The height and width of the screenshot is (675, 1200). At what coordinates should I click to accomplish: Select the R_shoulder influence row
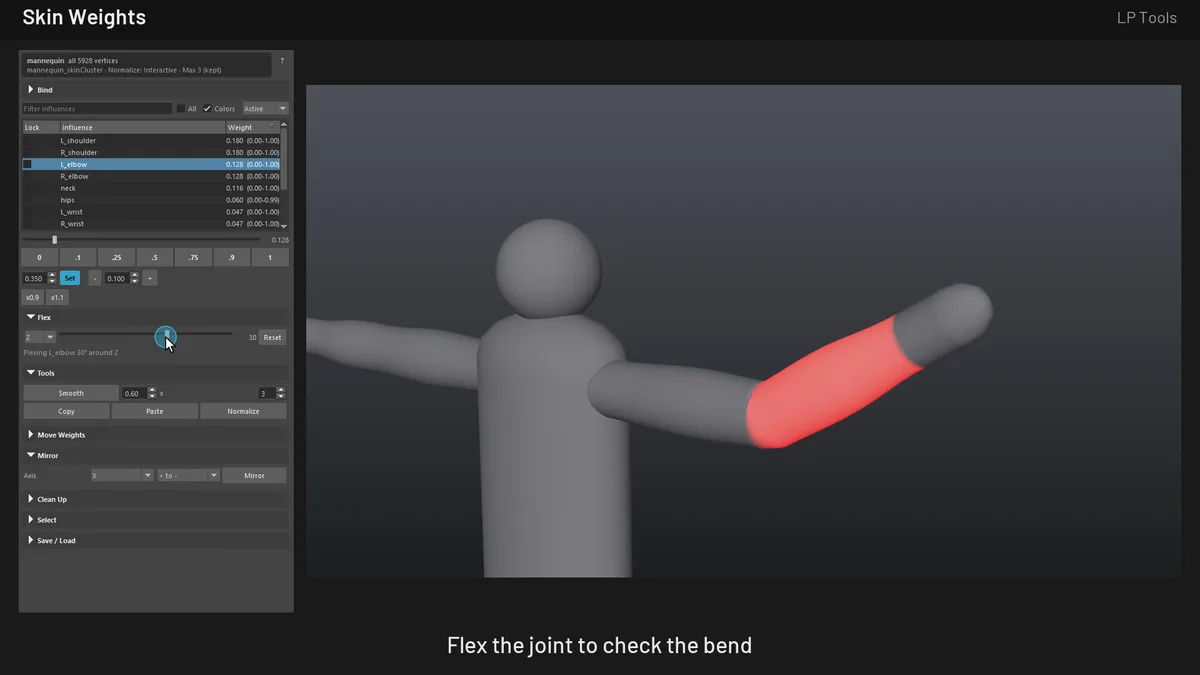pyautogui.click(x=151, y=153)
